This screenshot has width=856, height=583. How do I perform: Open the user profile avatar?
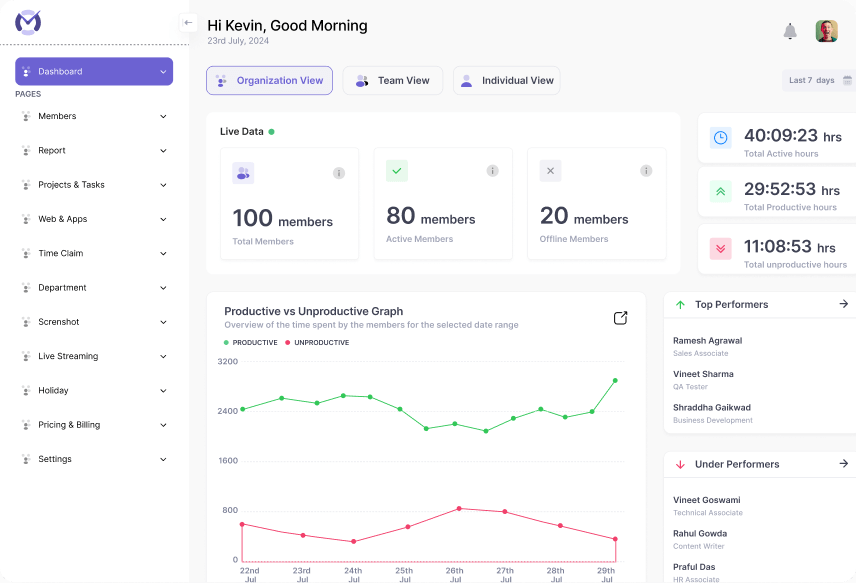click(x=826, y=31)
